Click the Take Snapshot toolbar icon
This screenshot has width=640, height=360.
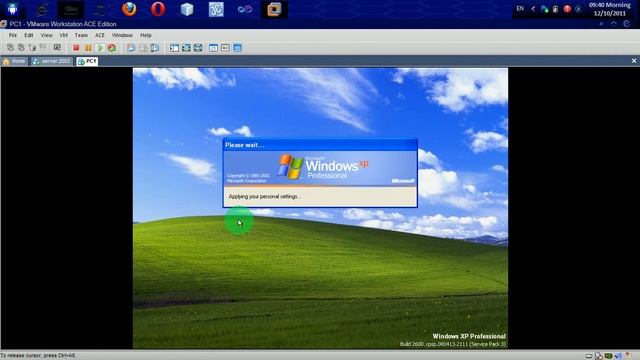coord(131,48)
